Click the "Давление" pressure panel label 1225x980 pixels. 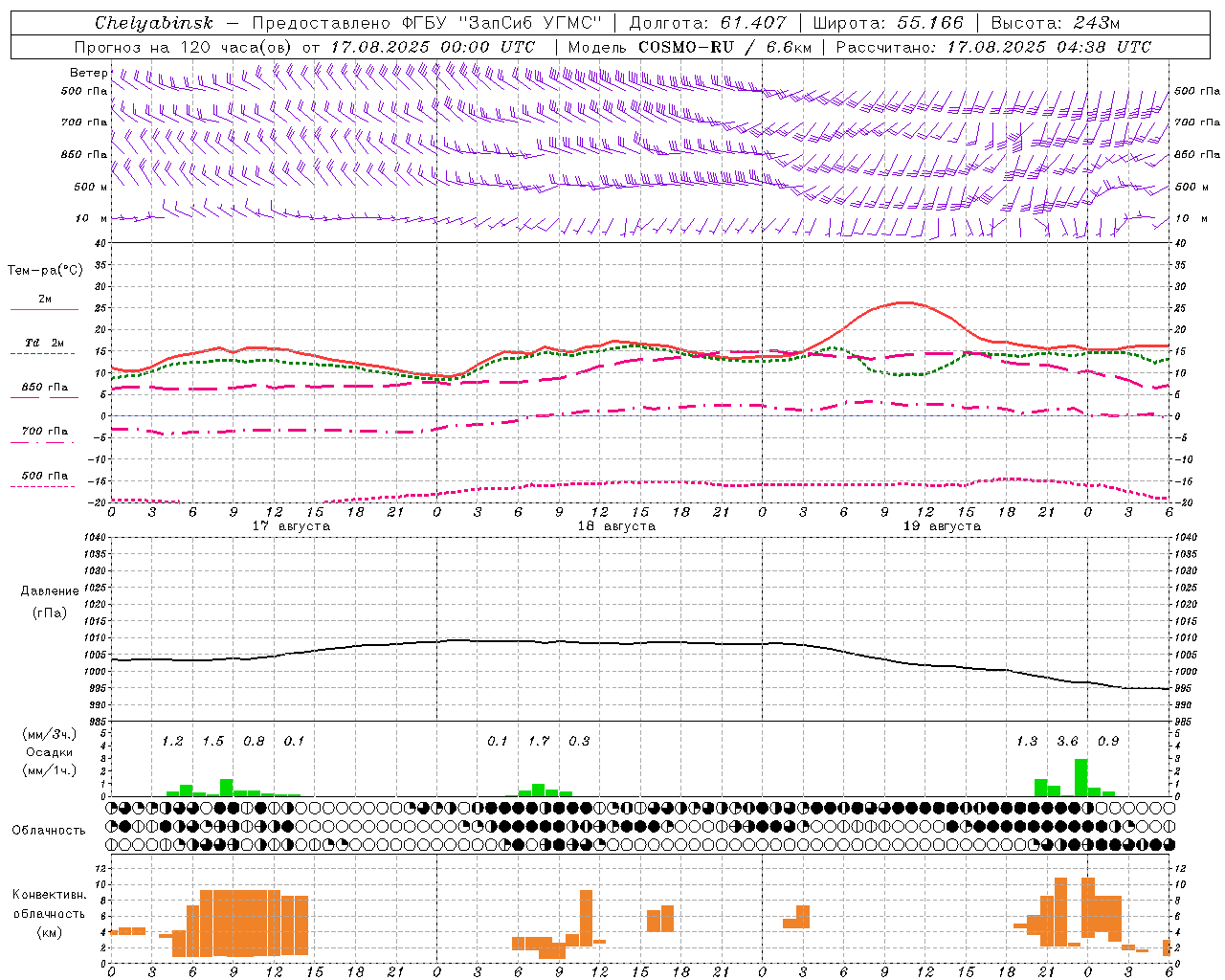click(50, 591)
